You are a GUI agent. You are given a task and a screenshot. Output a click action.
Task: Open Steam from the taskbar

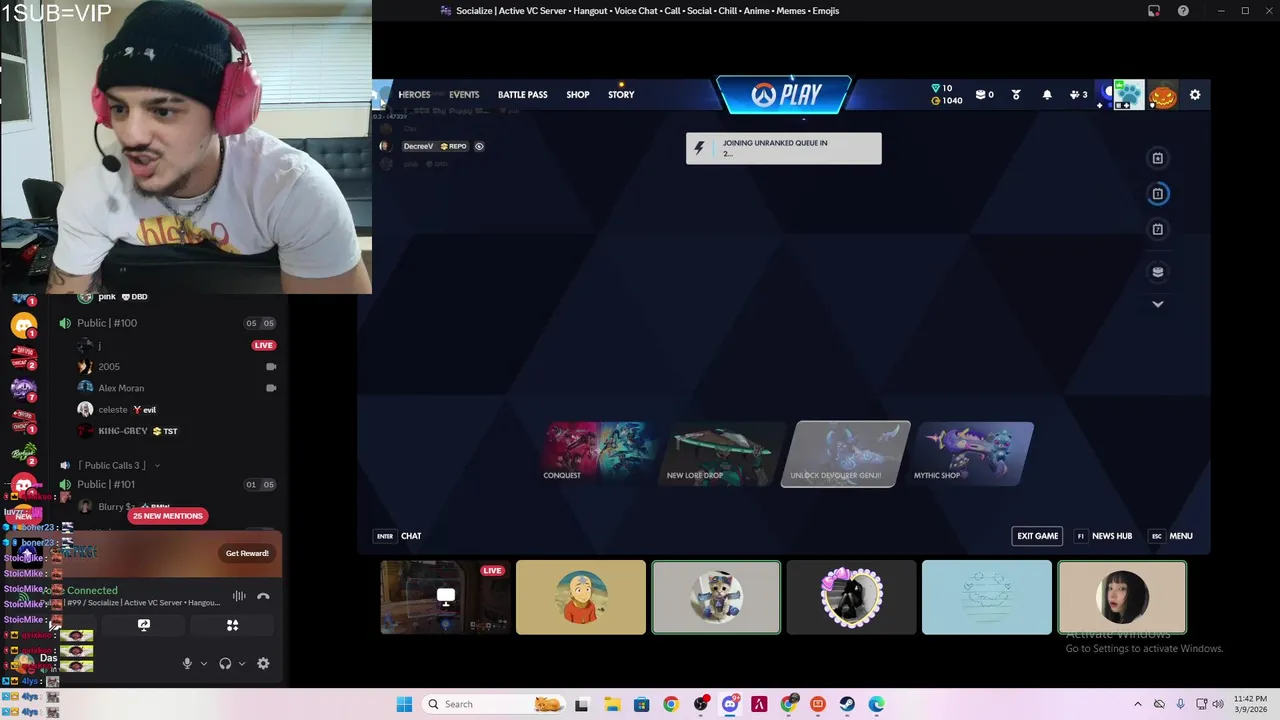(x=847, y=704)
